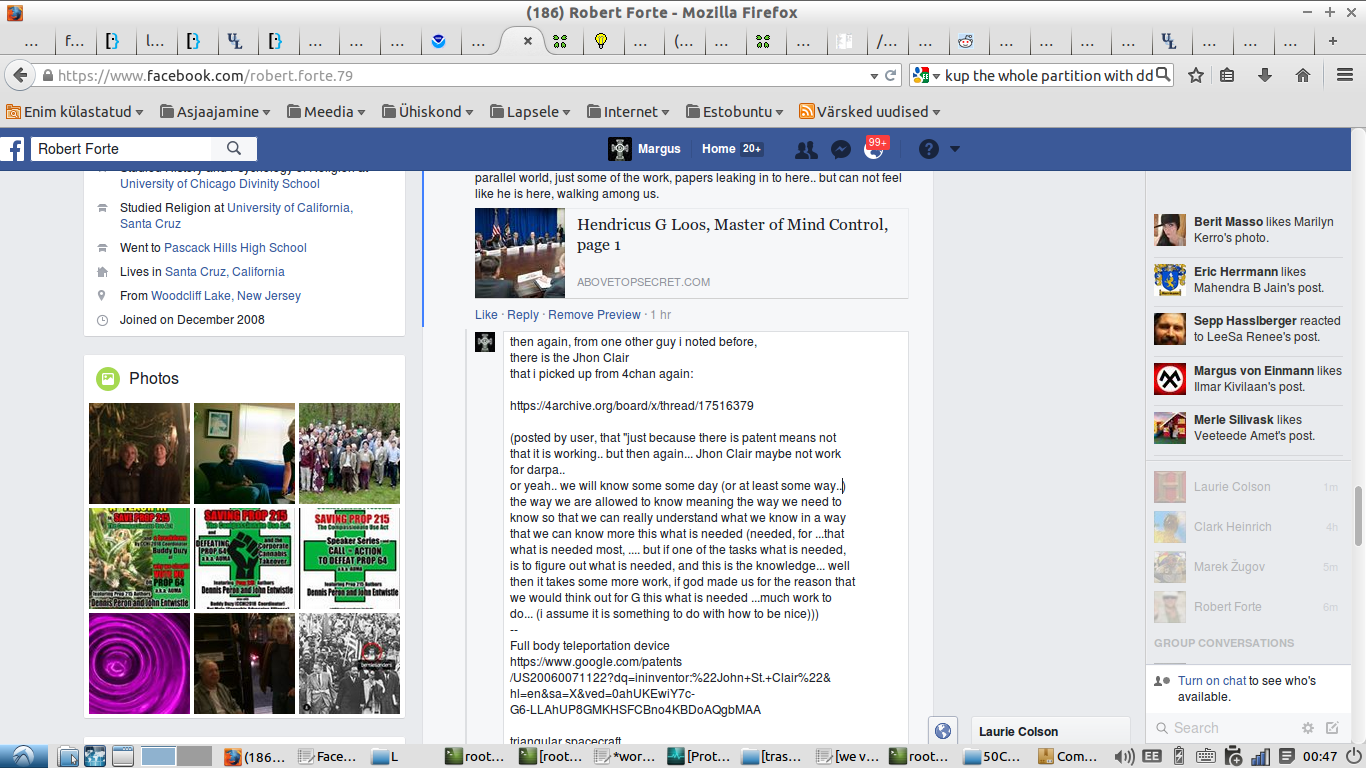Show bookmarks list icon in Firefox toolbar
The height and width of the screenshot is (768, 1366).
1228,76
